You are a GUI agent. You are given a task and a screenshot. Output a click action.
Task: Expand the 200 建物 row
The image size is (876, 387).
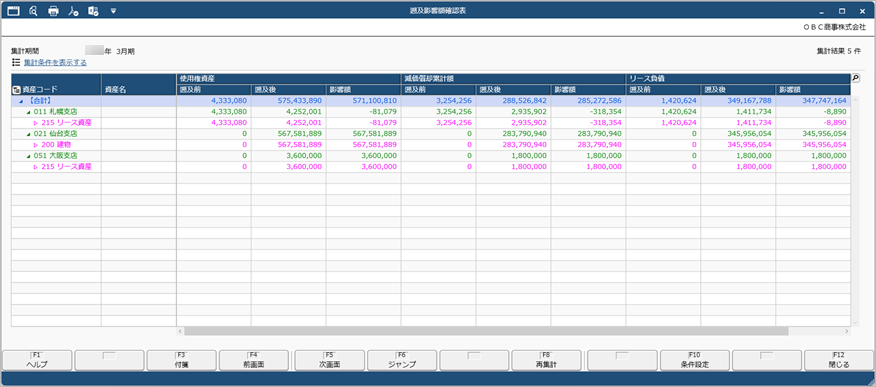click(36, 145)
